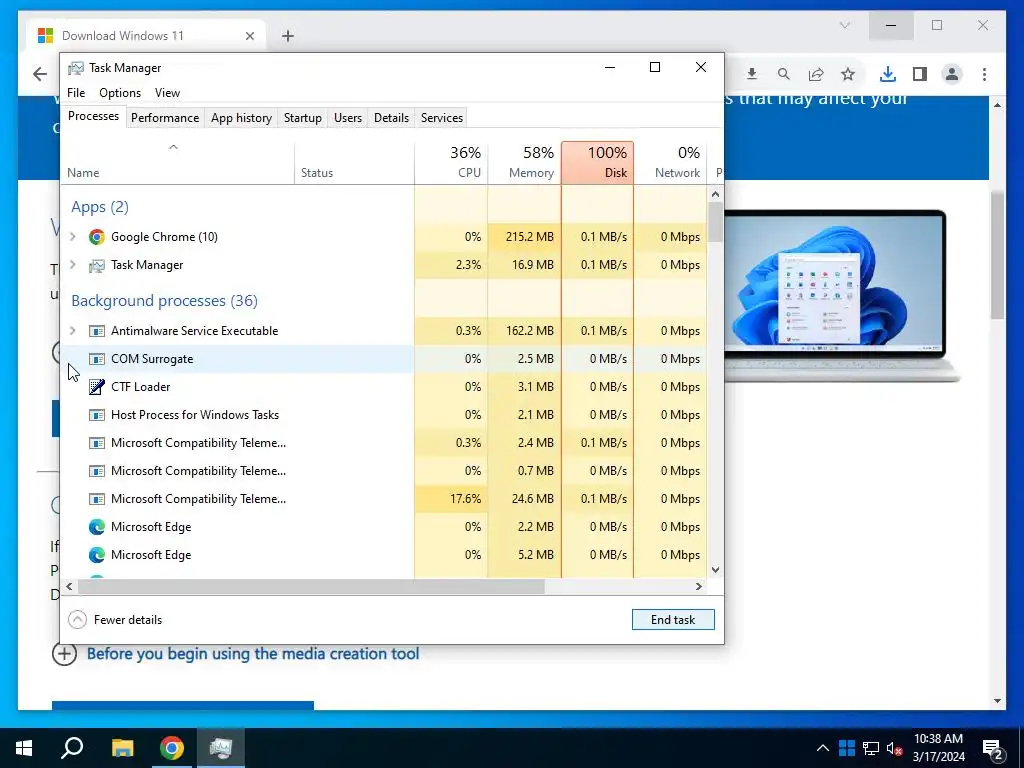This screenshot has width=1024, height=768.
Task: Switch to the Users tab
Action: (347, 118)
